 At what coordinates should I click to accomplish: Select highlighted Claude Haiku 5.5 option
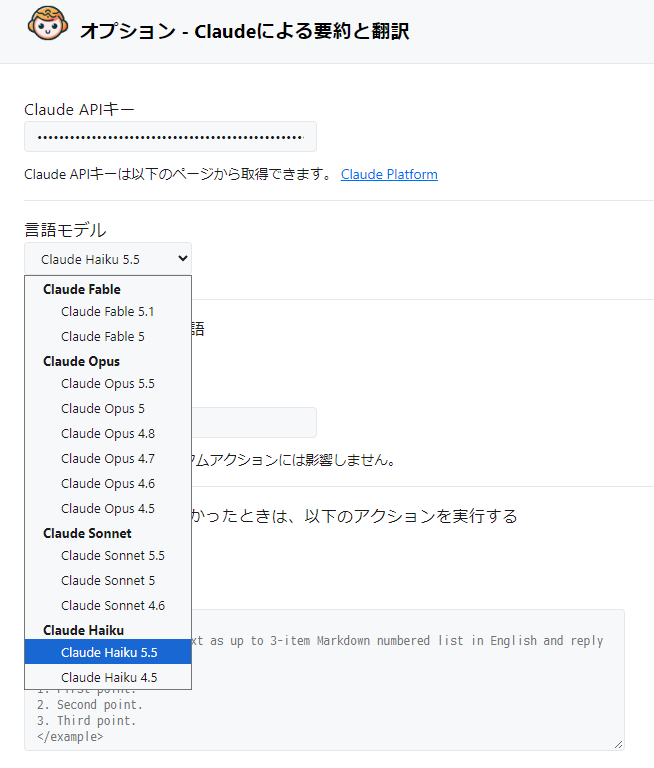pyautogui.click(x=108, y=652)
